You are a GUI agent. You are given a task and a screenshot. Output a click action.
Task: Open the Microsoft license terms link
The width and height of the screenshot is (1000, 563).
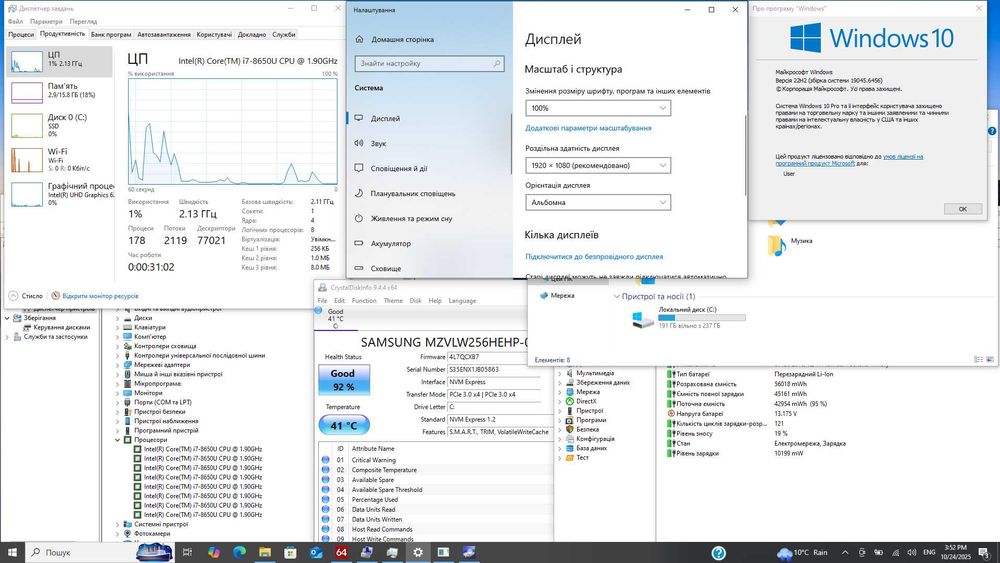tap(849, 159)
